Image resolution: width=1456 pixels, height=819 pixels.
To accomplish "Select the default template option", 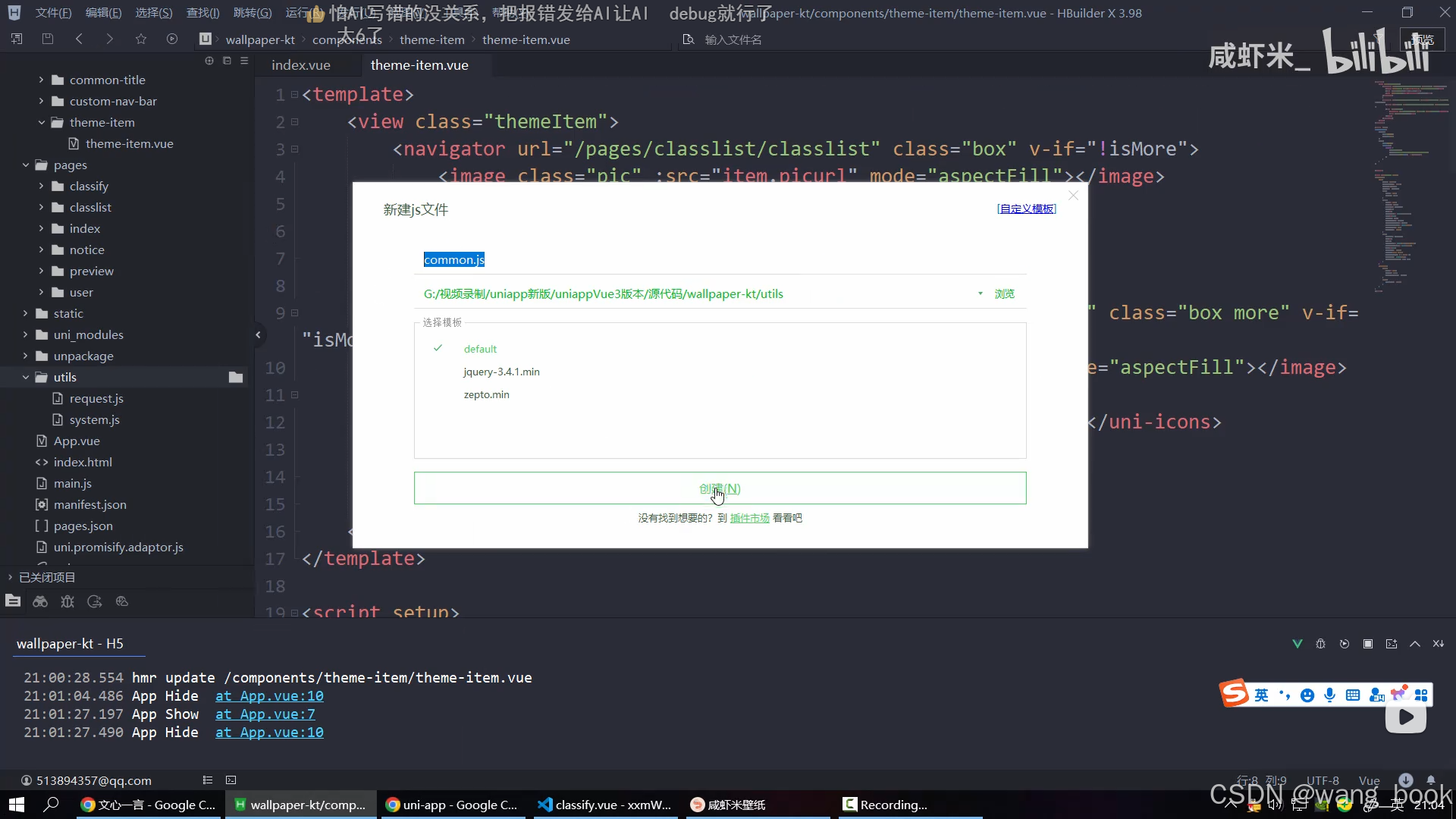I will point(480,349).
